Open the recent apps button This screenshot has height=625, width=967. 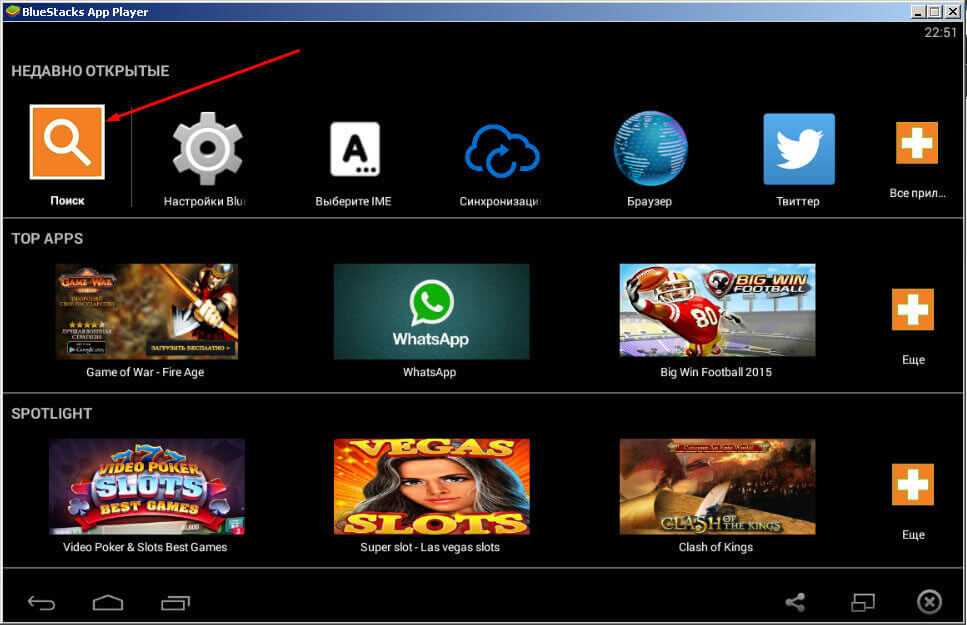(175, 602)
